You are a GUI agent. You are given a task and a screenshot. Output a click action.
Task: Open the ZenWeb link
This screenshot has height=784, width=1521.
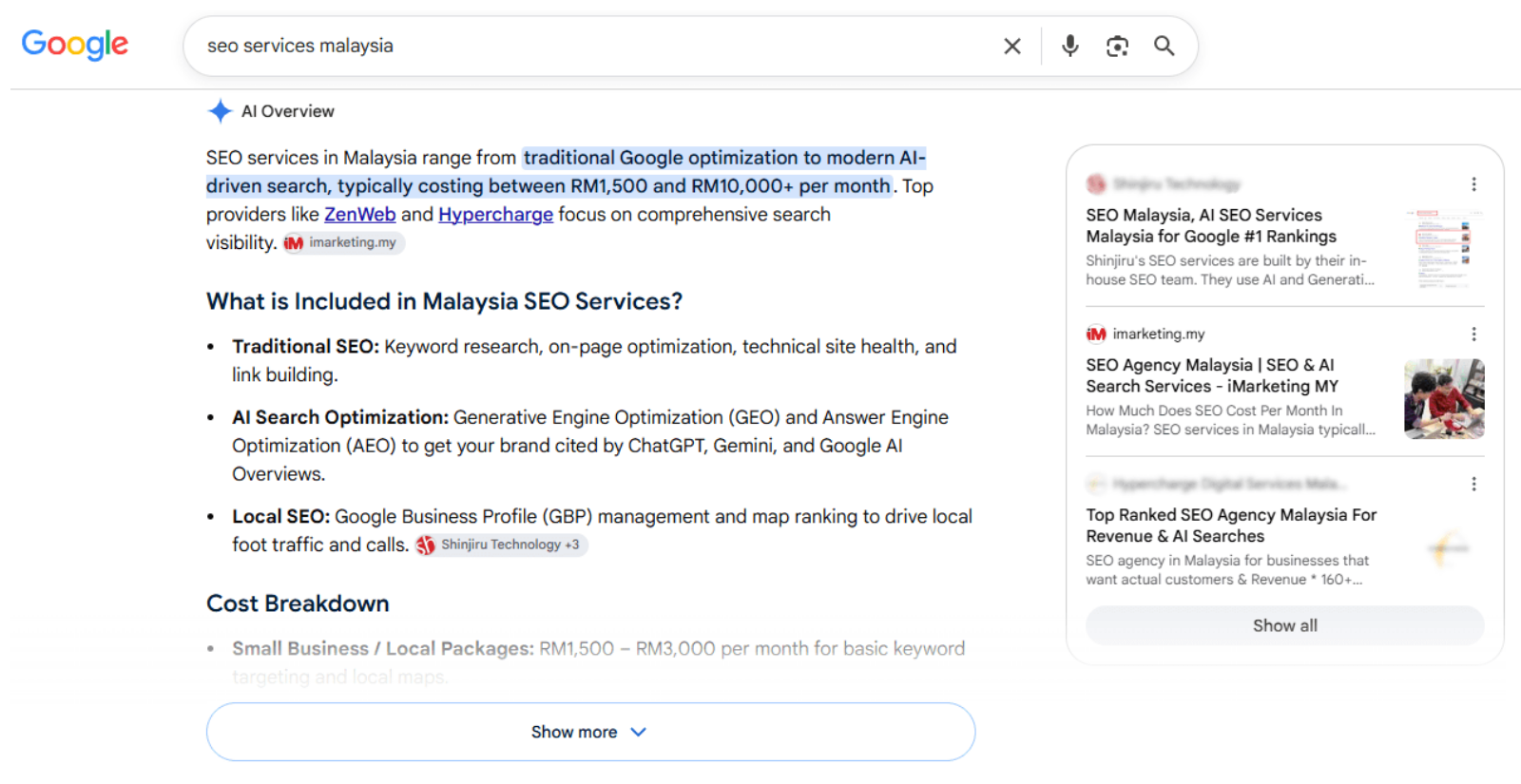pos(359,214)
